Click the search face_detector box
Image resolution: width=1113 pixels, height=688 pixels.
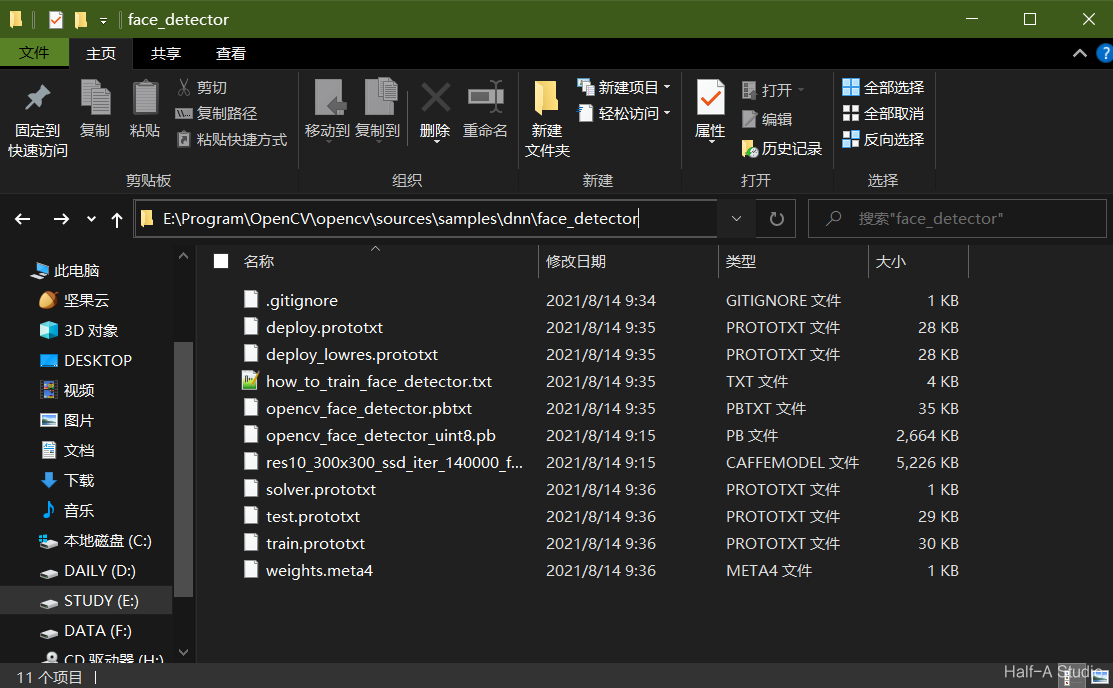[958, 219]
